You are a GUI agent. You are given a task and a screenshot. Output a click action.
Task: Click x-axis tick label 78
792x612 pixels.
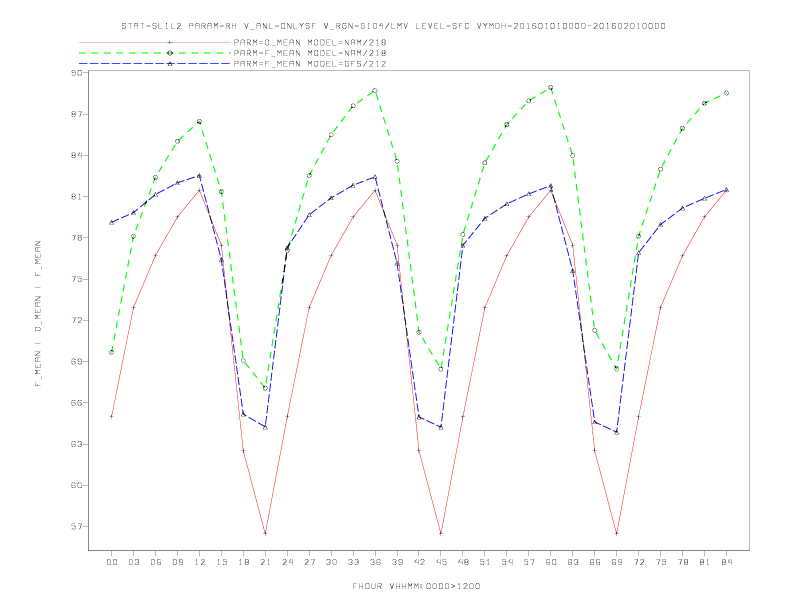point(683,562)
